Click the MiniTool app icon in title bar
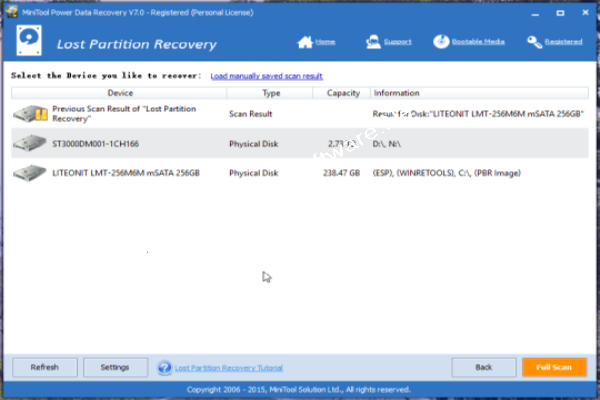 [11, 12]
